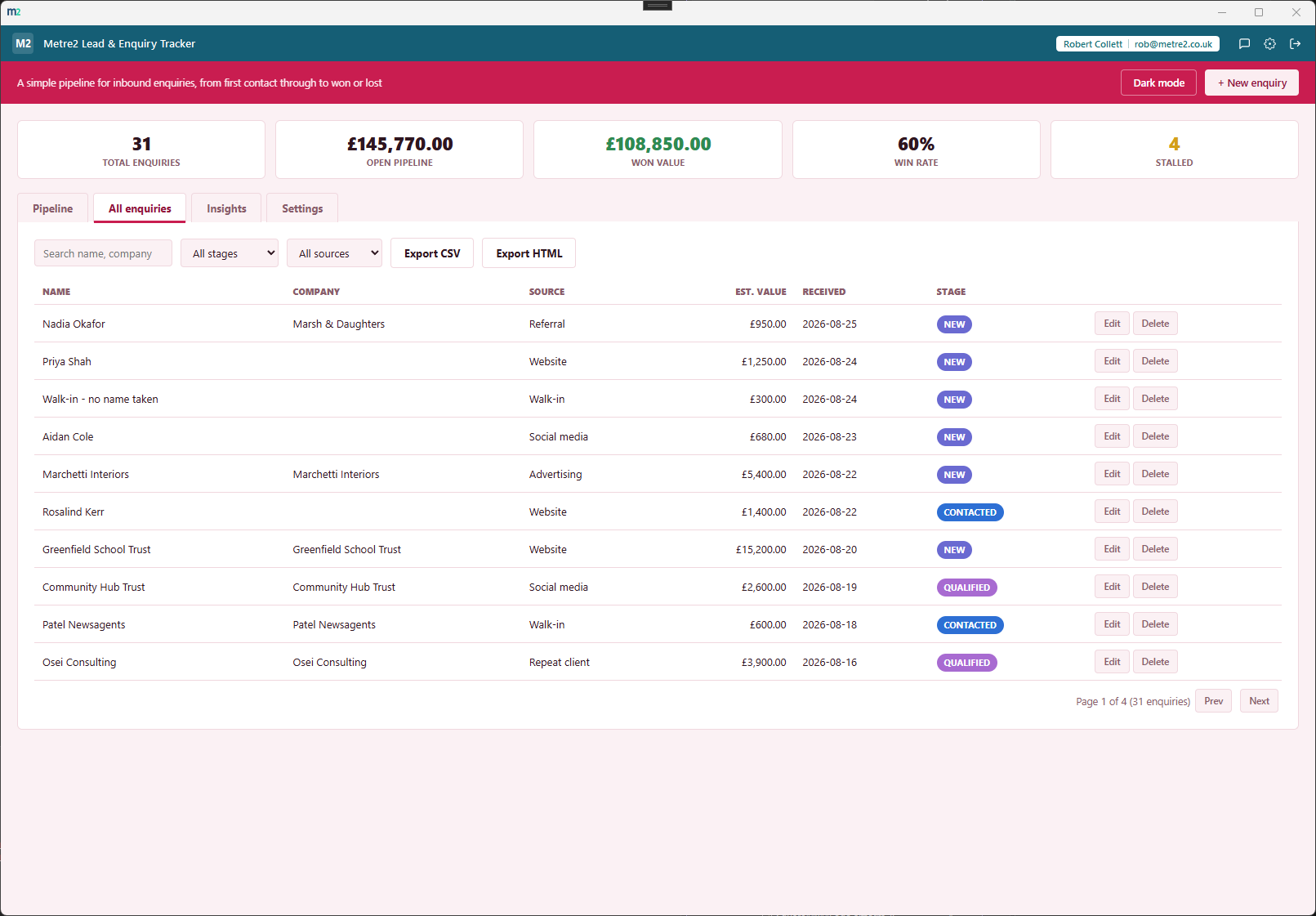The image size is (1316, 916).
Task: Click the Advertising source cell
Action: (x=555, y=474)
